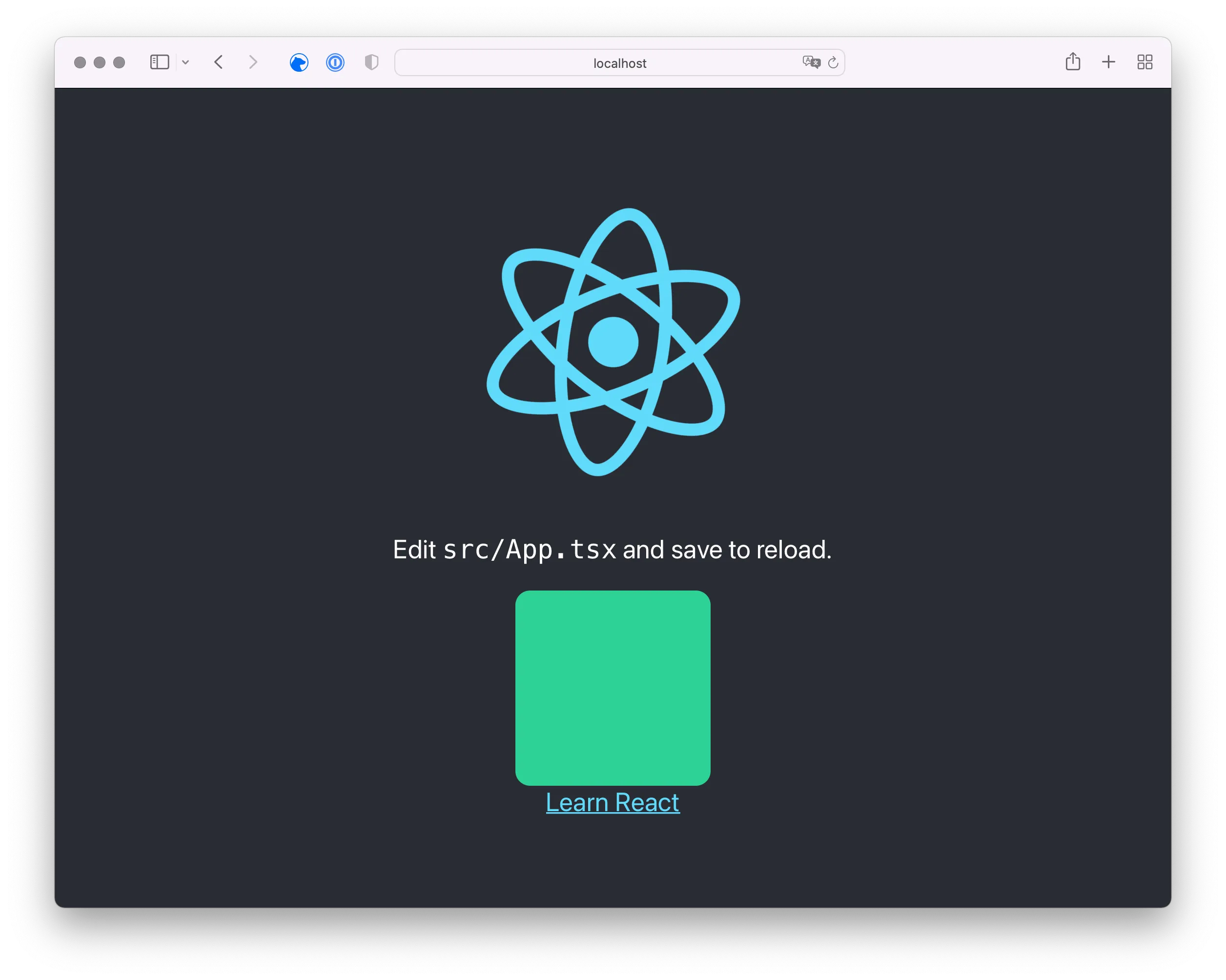The height and width of the screenshot is (980, 1226).
Task: Reload the localhost page
Action: pyautogui.click(x=833, y=62)
